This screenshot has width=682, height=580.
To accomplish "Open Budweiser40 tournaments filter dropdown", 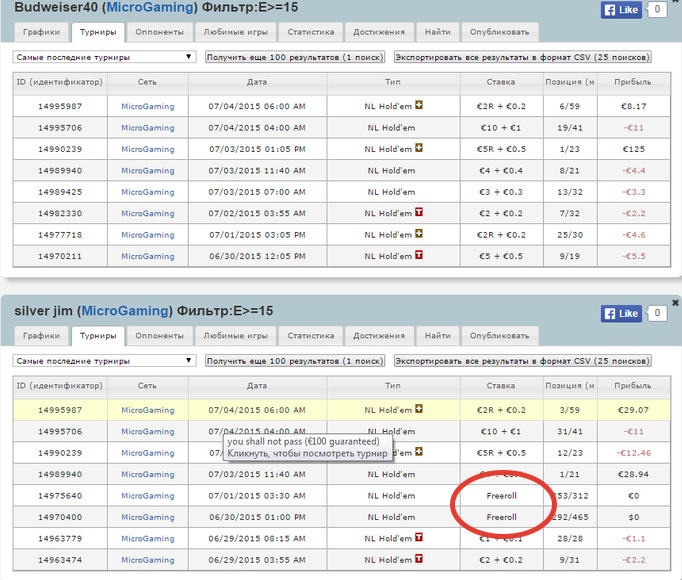I will 104,57.
